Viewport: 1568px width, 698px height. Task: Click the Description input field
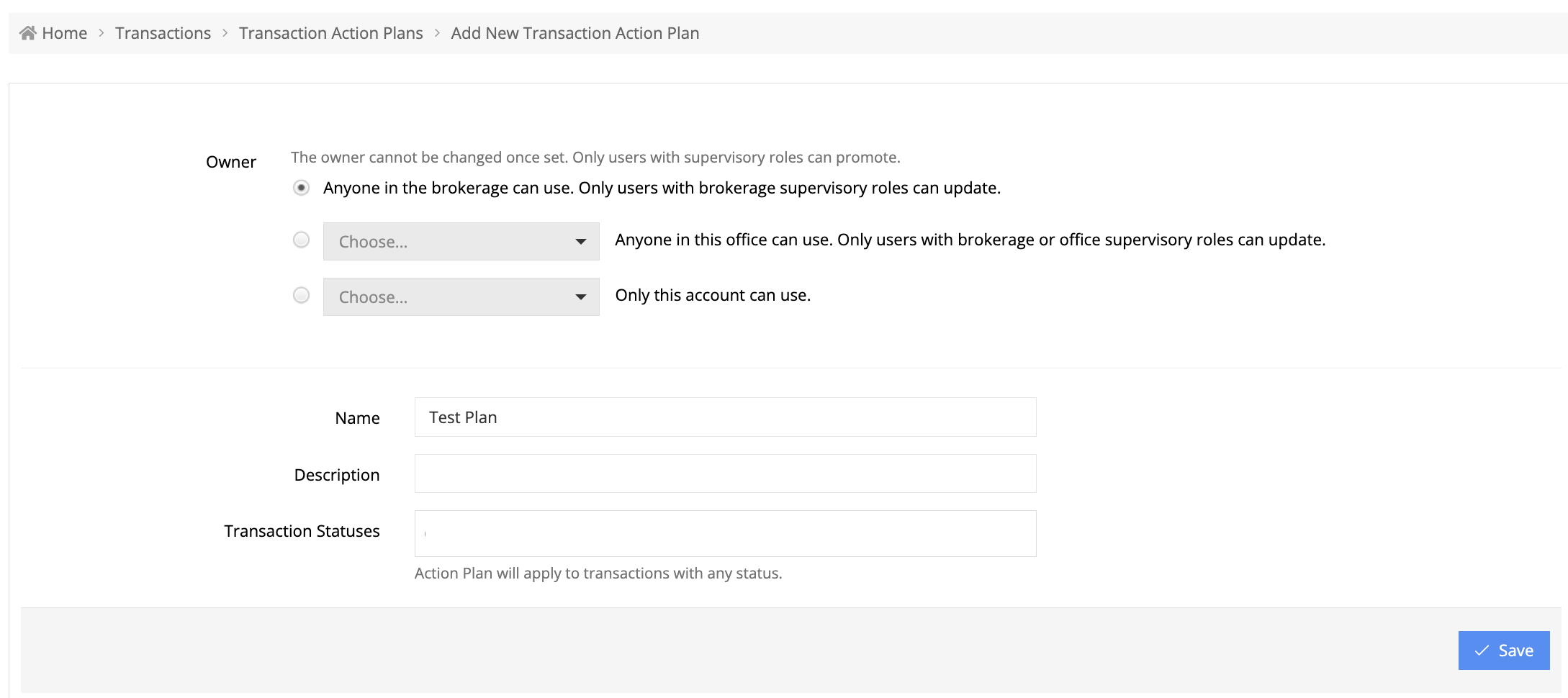coord(725,473)
